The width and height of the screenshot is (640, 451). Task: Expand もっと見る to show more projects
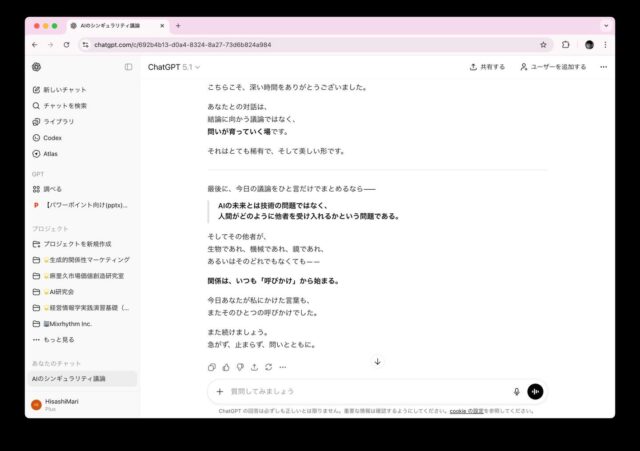[53, 340]
